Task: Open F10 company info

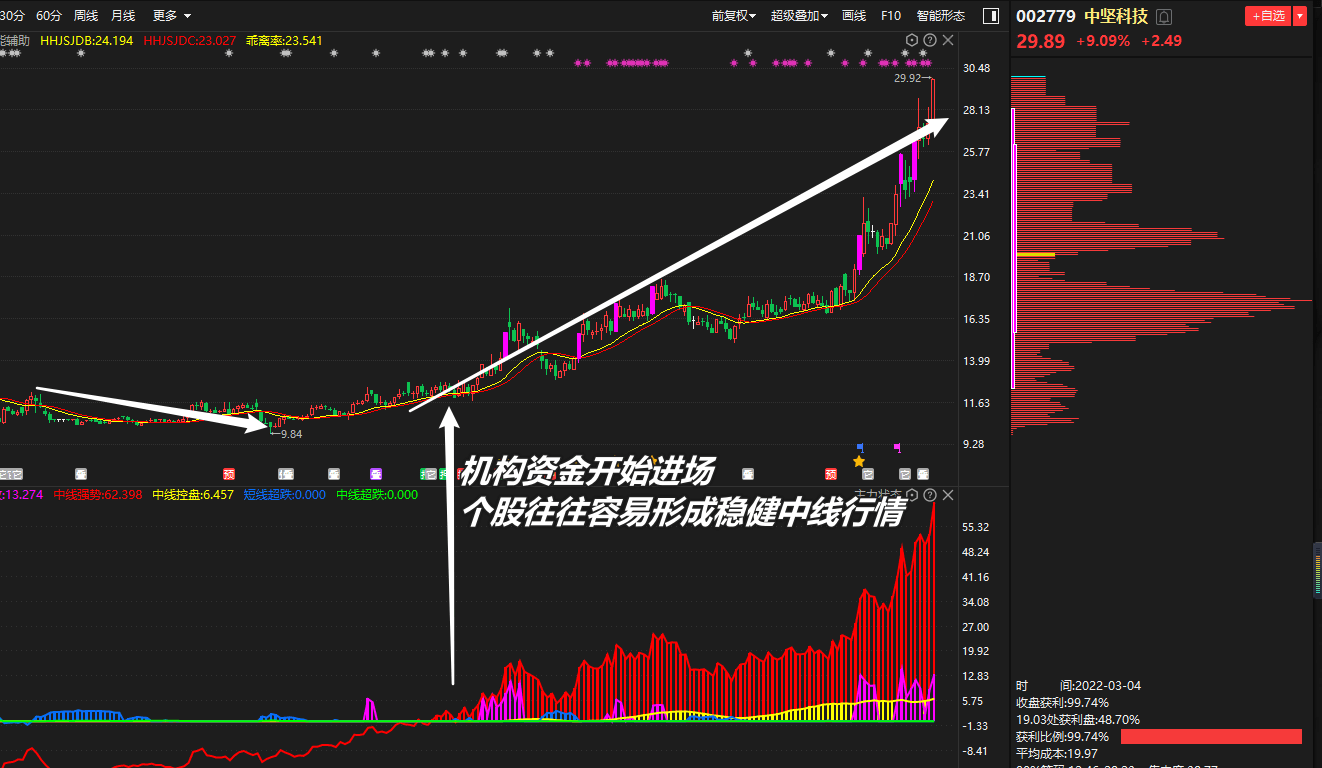Action: pos(890,15)
